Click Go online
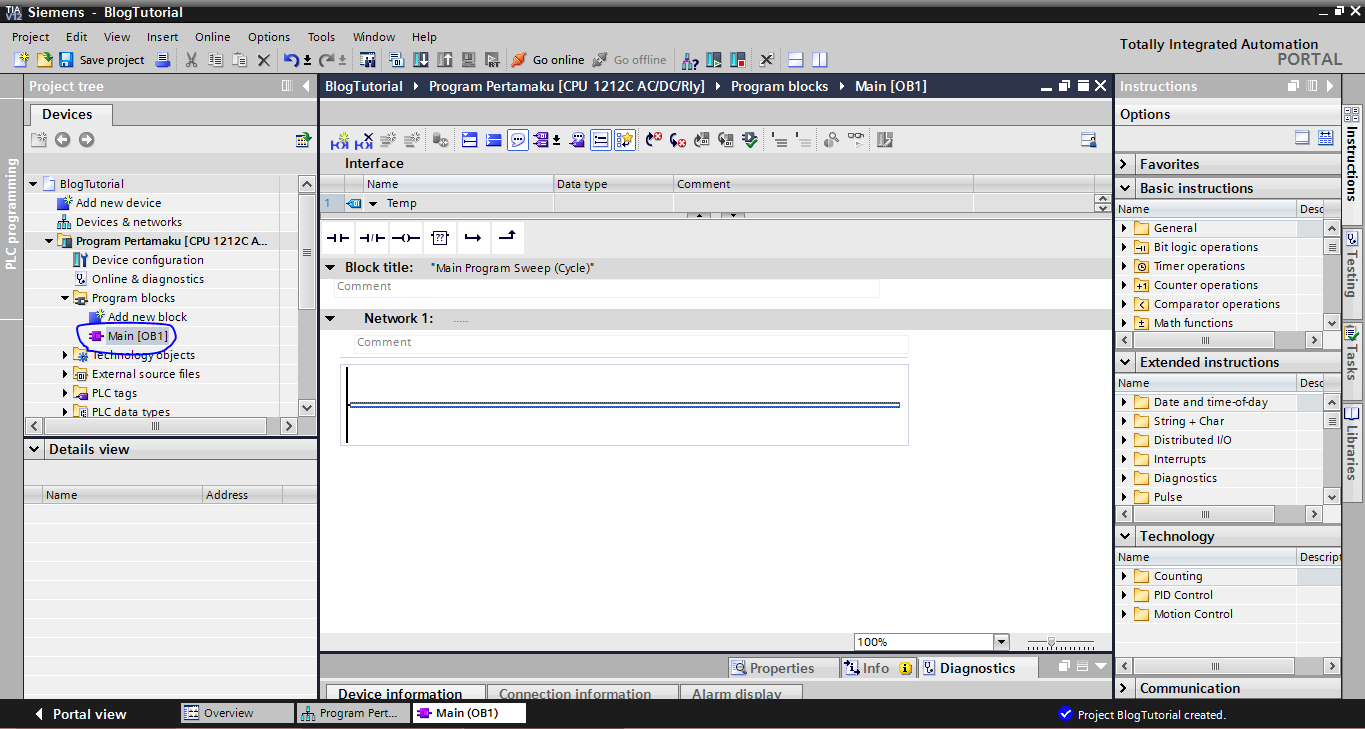Viewport: 1365px width, 729px height. point(548,60)
